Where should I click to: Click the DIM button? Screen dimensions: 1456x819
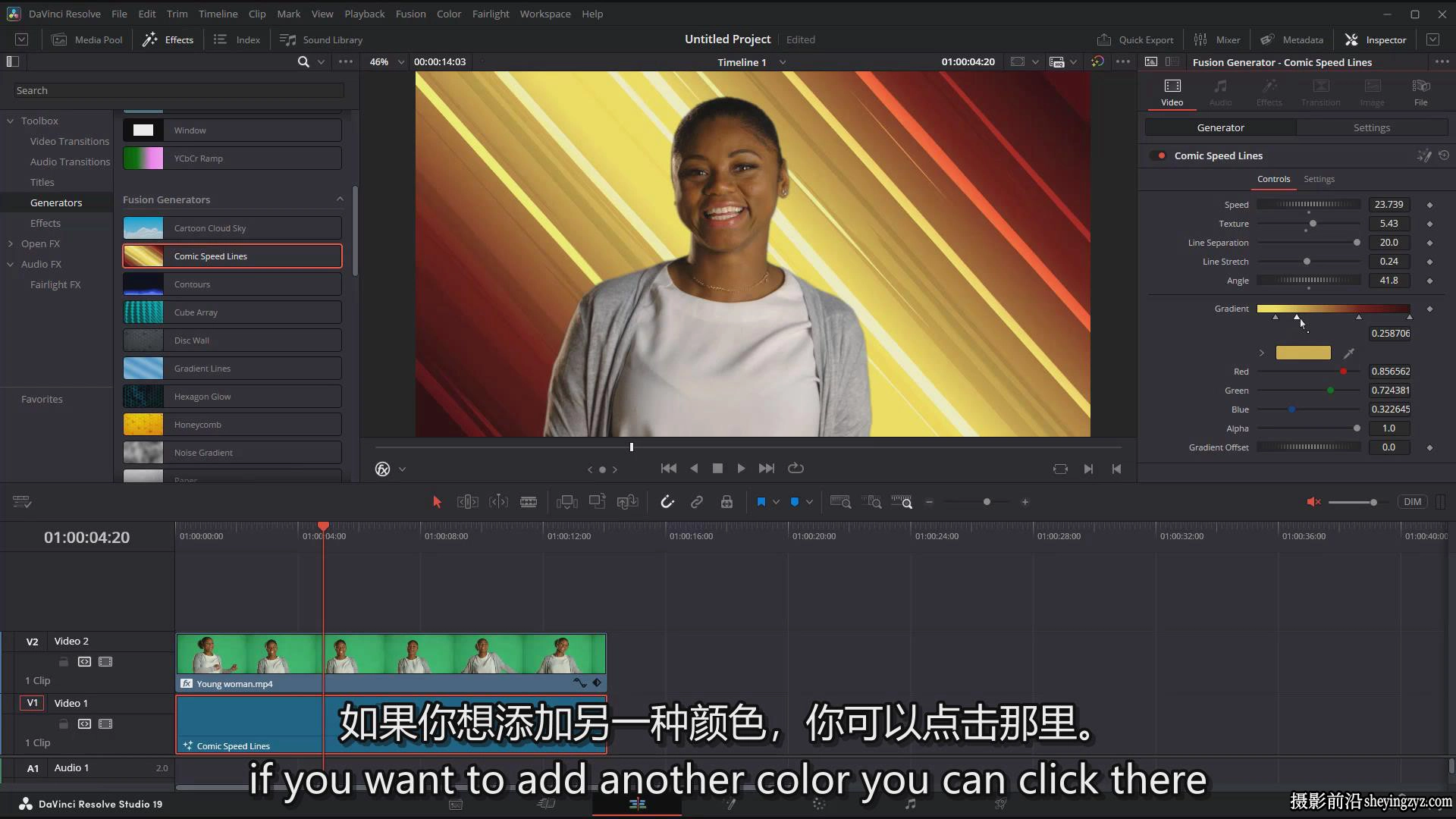(x=1412, y=502)
